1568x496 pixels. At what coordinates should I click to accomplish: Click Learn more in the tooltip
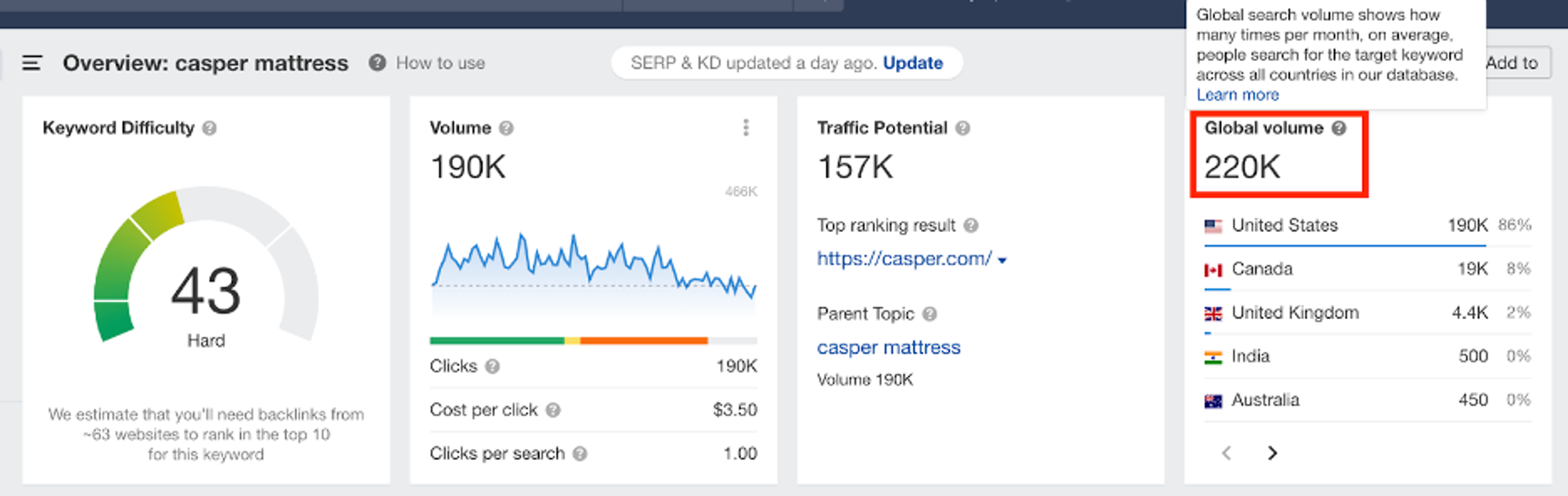tap(1238, 95)
